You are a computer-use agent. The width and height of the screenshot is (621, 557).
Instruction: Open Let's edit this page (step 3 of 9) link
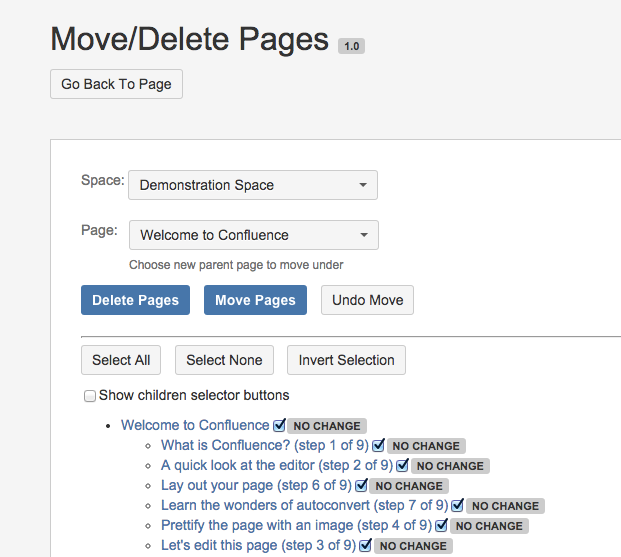point(259,545)
